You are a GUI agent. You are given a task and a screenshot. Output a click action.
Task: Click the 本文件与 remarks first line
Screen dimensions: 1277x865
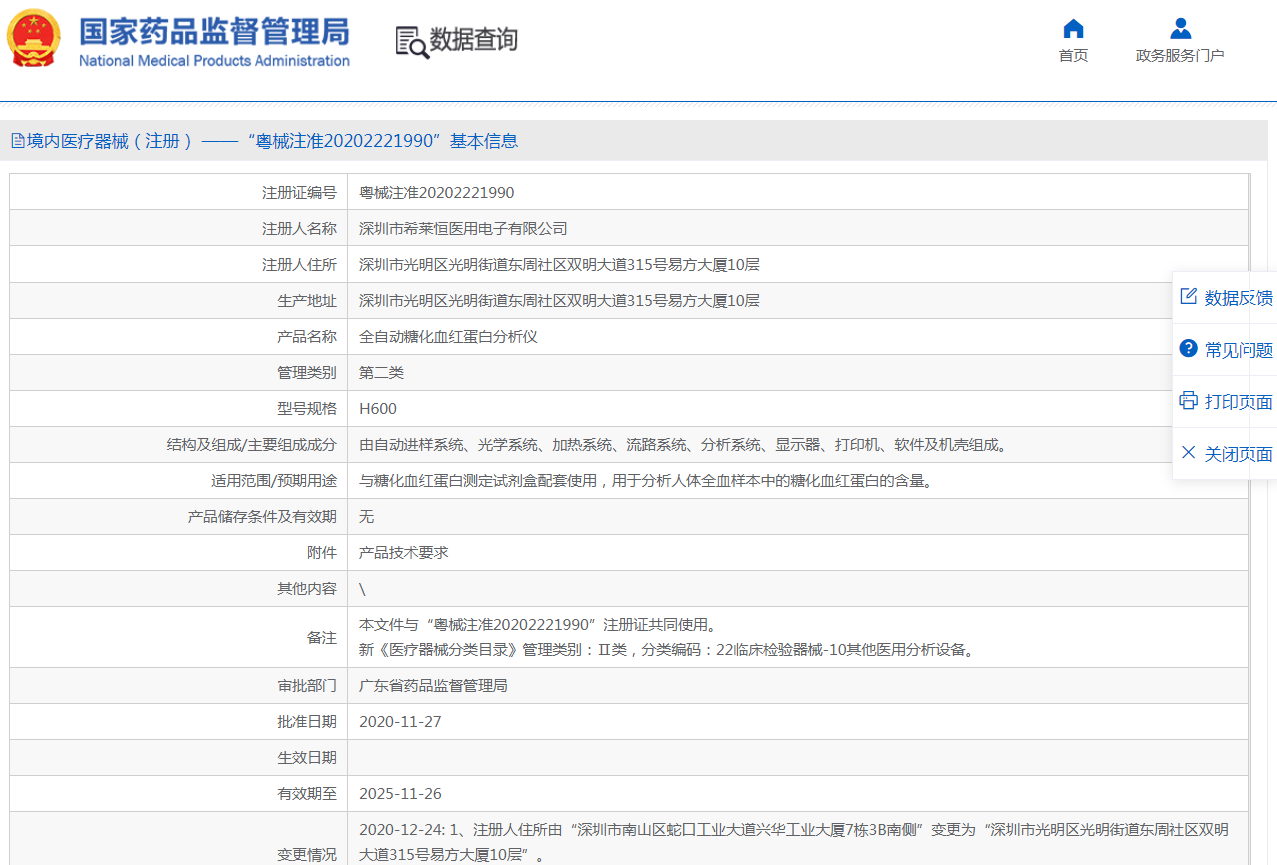click(x=538, y=625)
